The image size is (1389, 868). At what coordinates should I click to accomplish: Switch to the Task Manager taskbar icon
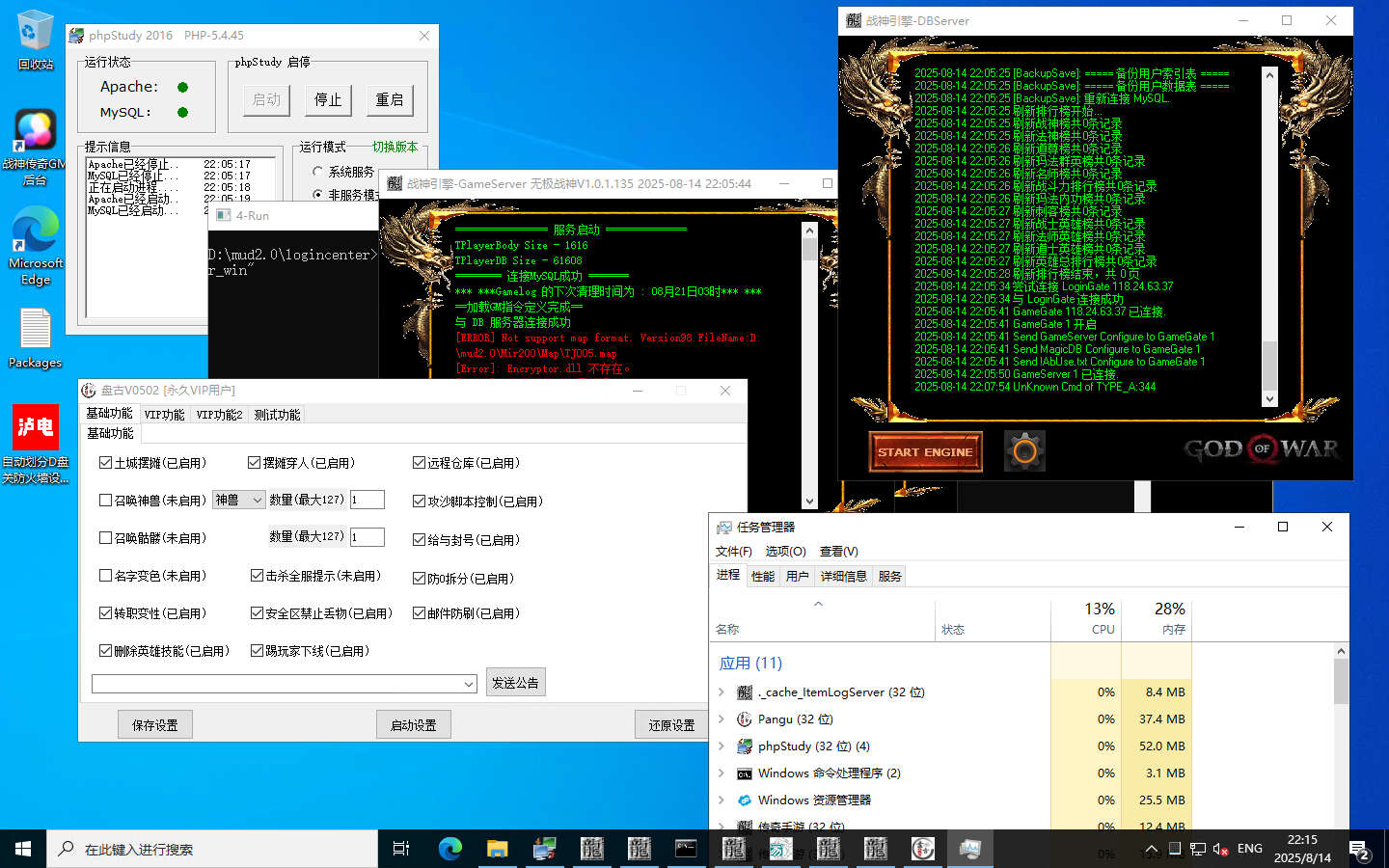970,849
